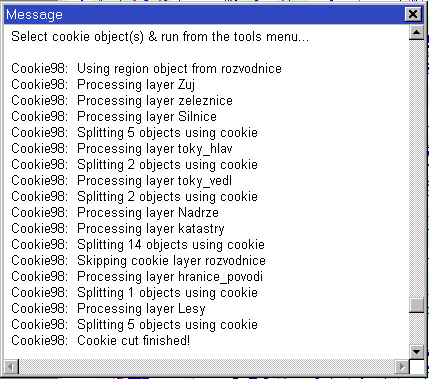Click the 'Processing layer hranice_povodi' line

137,277
